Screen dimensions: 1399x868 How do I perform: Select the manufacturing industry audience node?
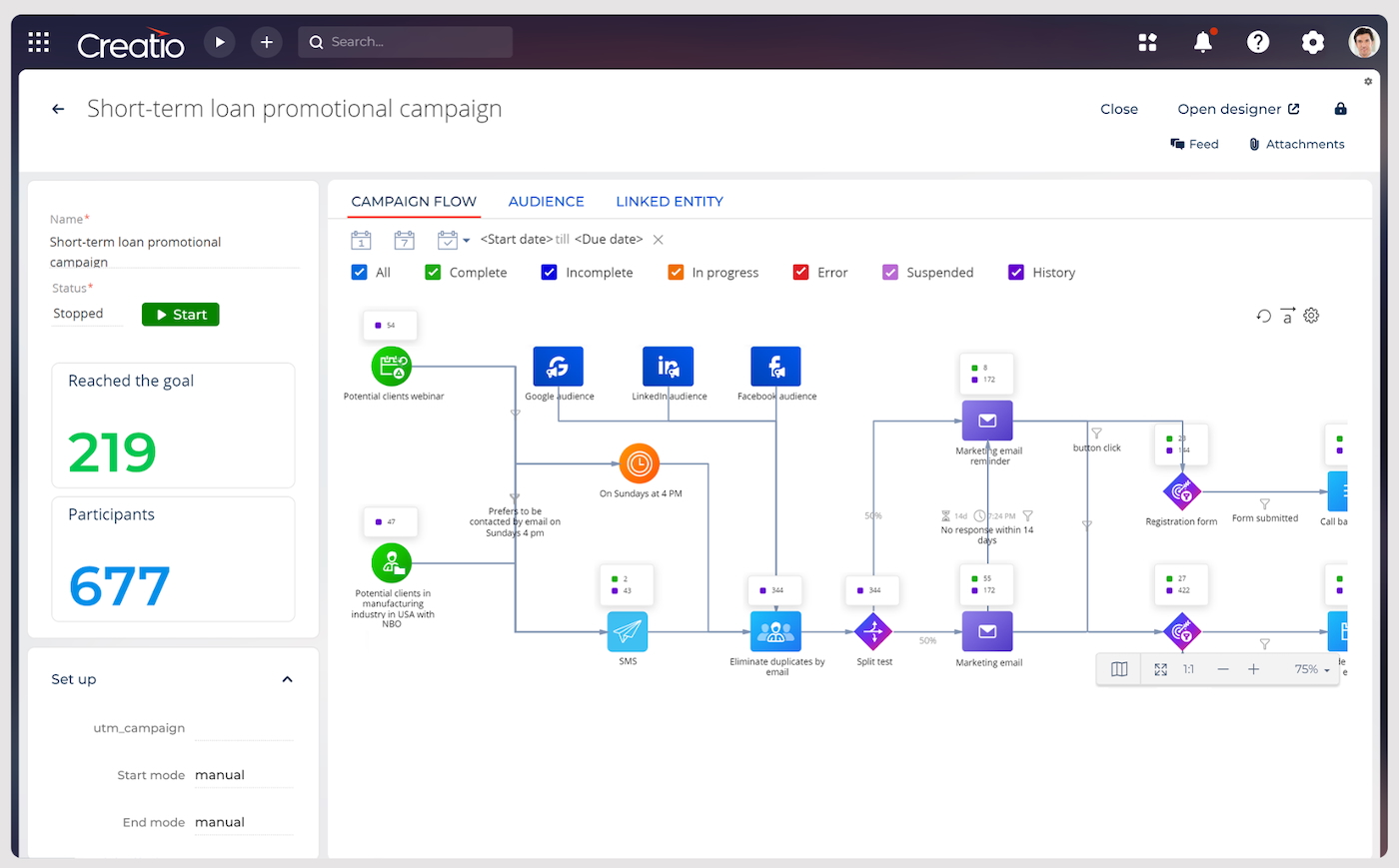[392, 563]
